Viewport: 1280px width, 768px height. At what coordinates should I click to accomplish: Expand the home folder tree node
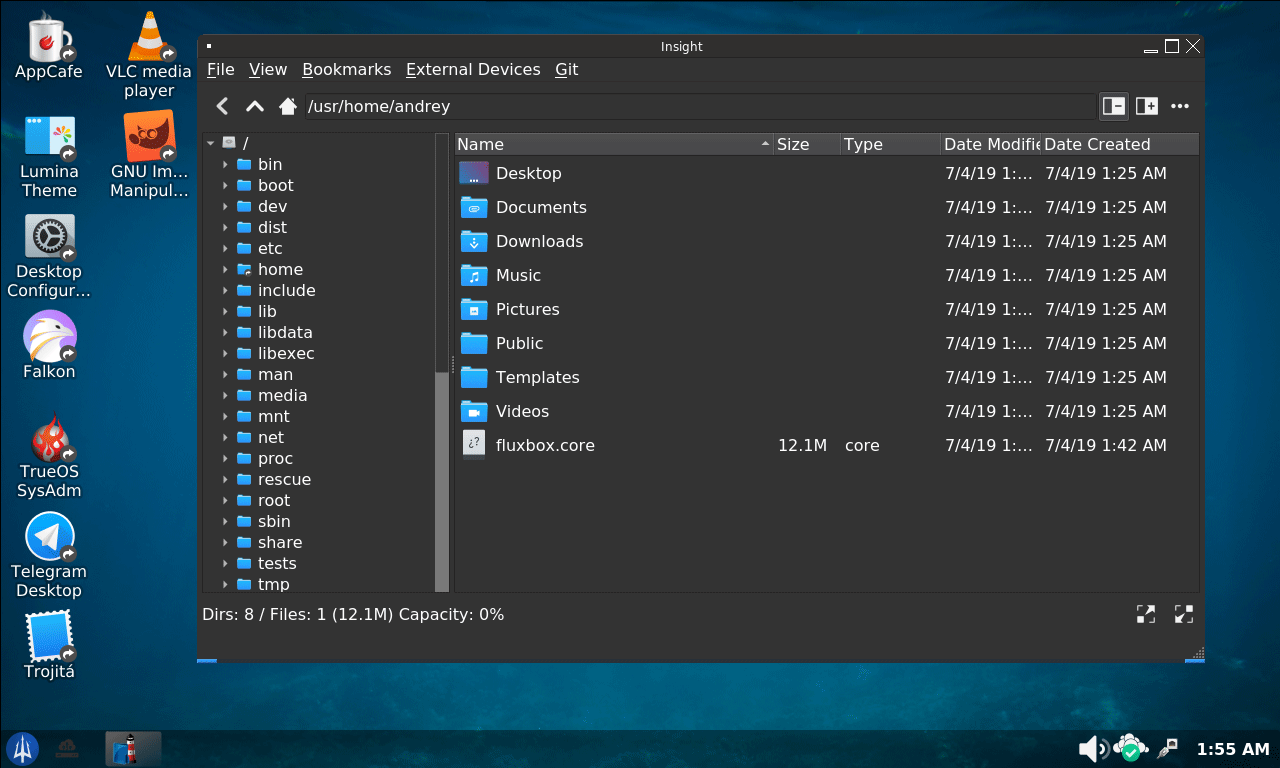pyautogui.click(x=225, y=270)
